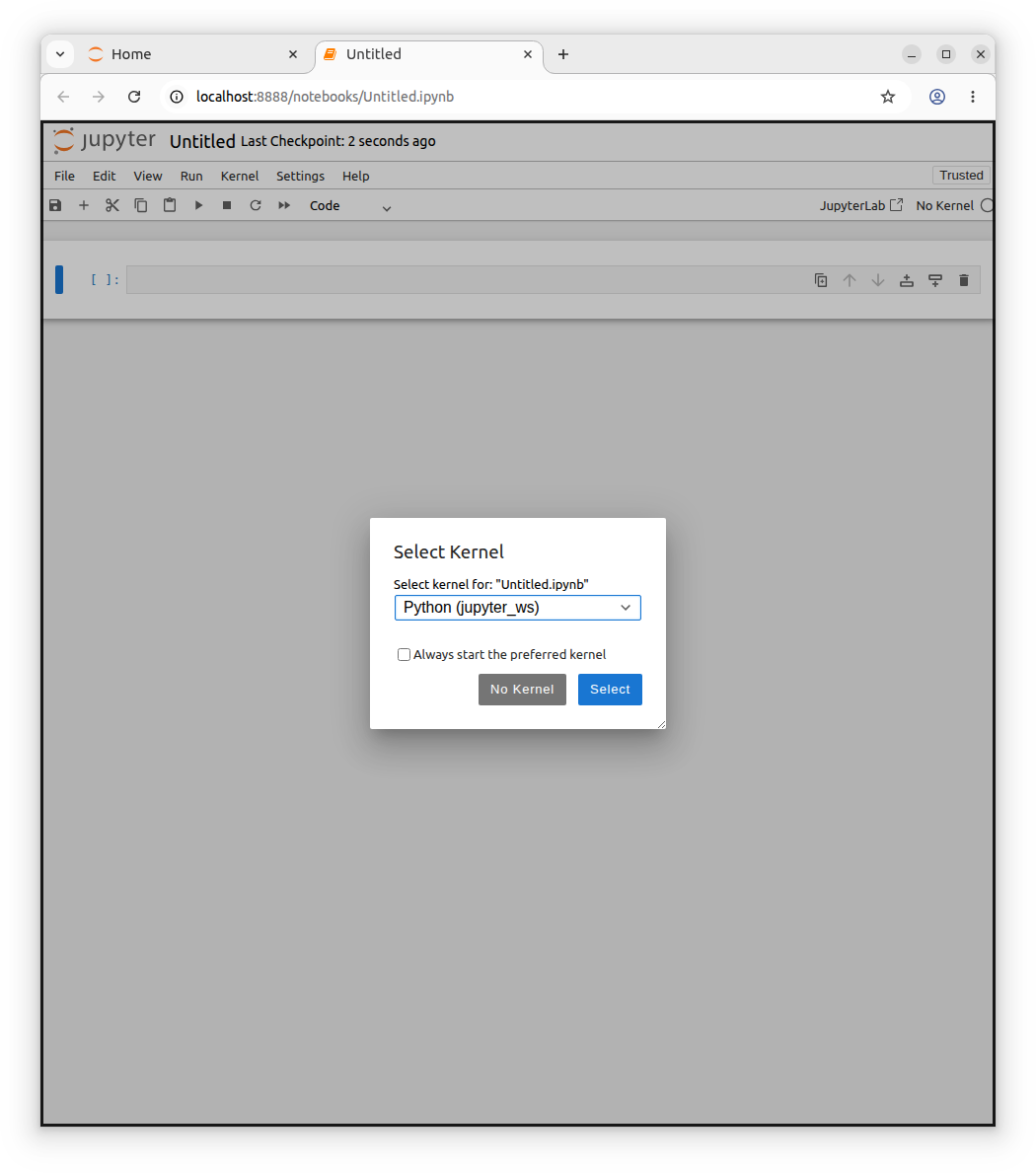Run the selected cell play icon
The image size is (1036, 1173).
coord(198,205)
